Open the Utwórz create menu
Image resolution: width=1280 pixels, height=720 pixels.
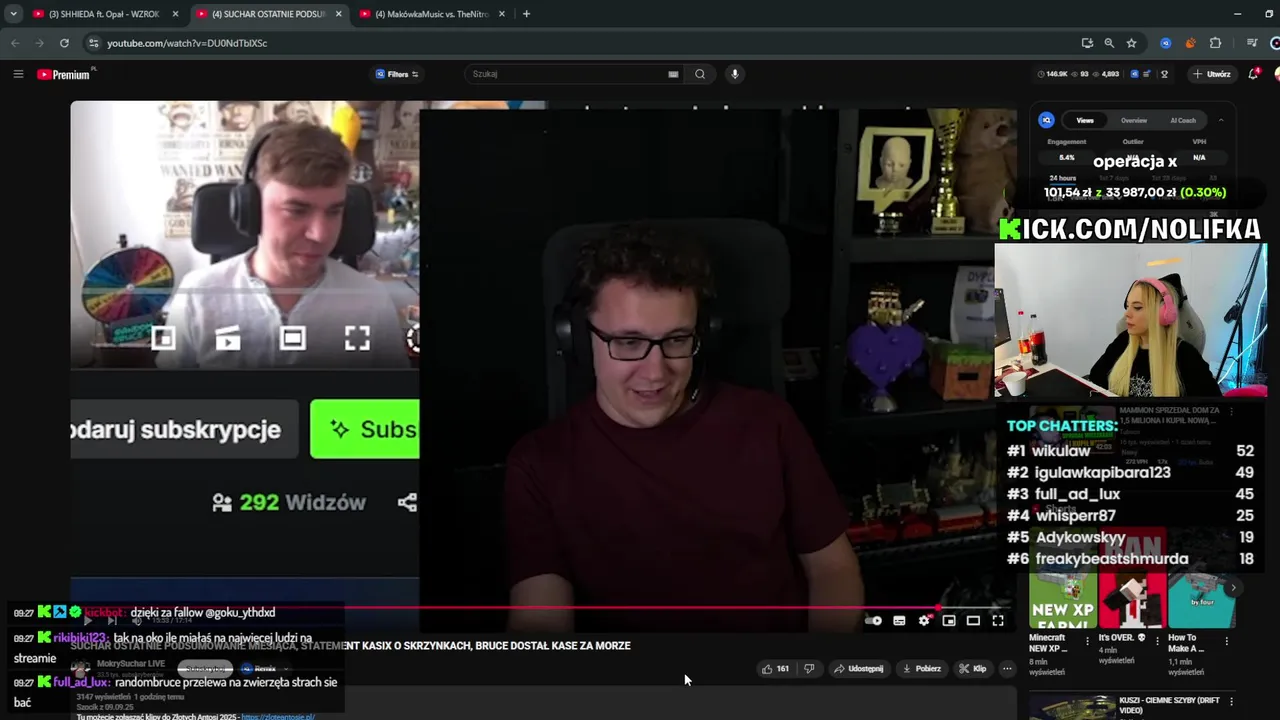click(x=1212, y=74)
